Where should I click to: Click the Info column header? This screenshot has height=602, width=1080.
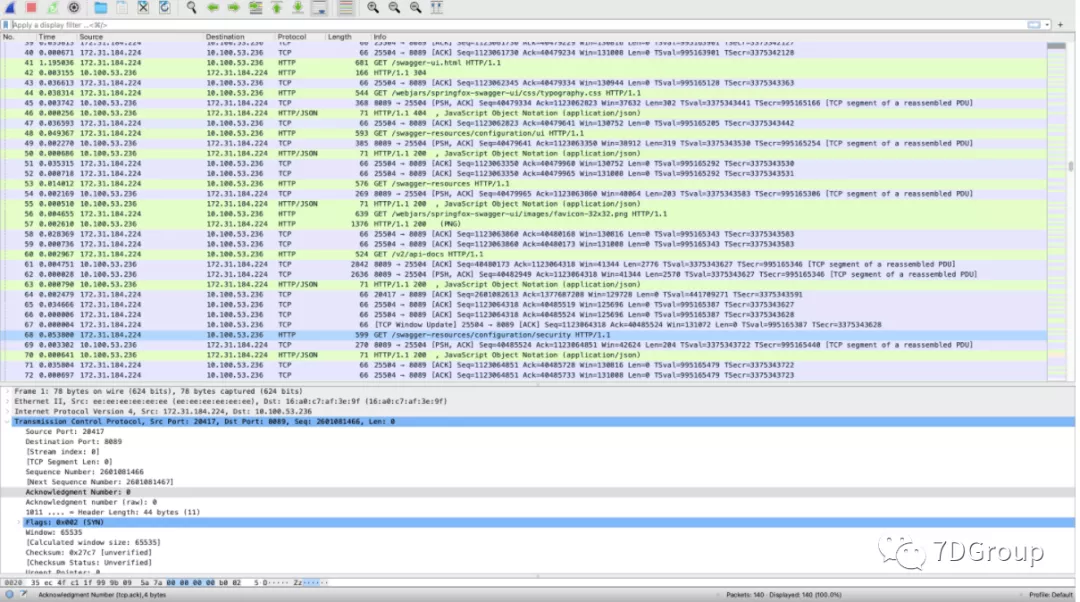point(380,37)
